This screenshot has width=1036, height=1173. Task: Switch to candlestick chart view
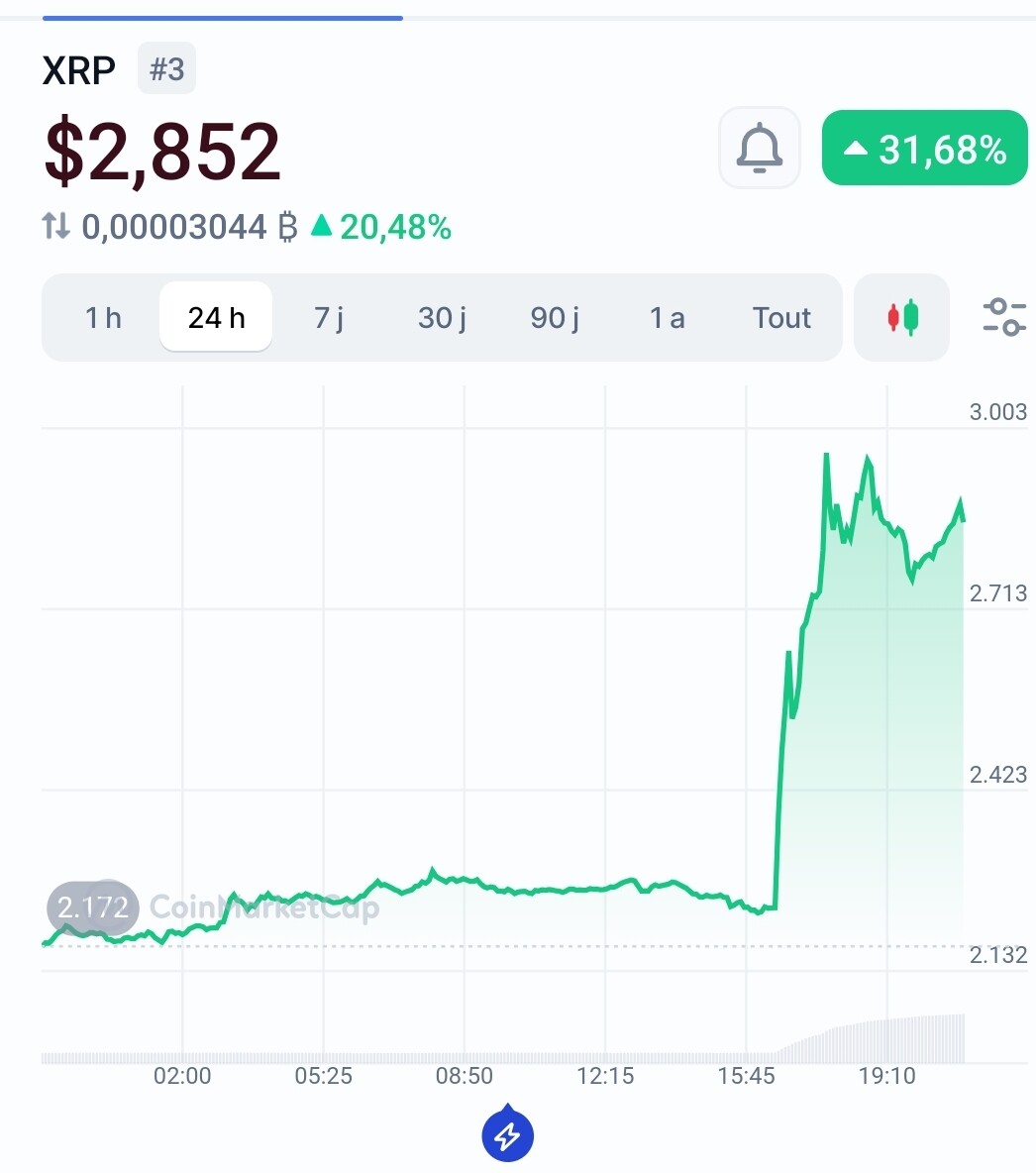(x=901, y=317)
